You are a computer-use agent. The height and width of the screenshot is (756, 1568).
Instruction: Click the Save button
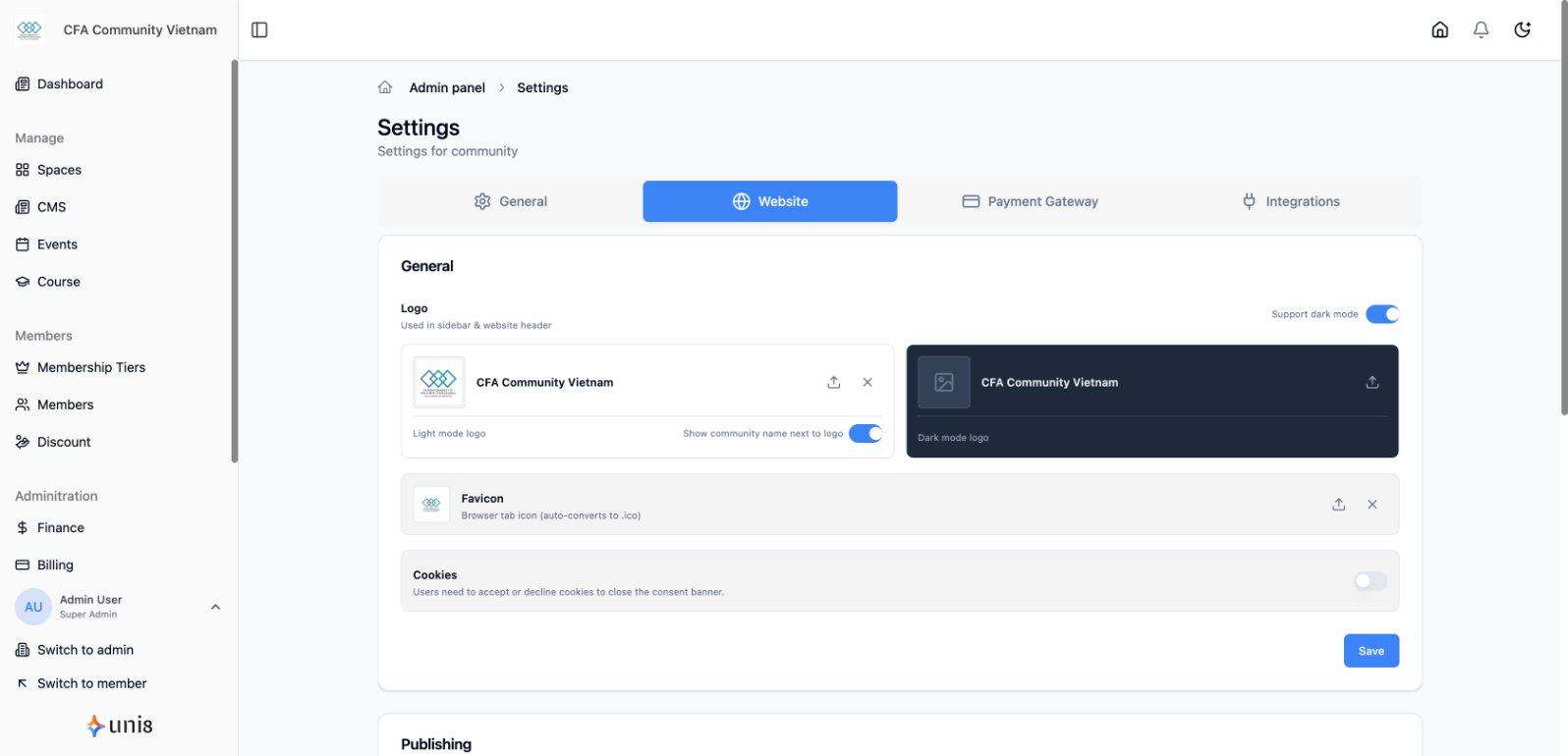1372,651
